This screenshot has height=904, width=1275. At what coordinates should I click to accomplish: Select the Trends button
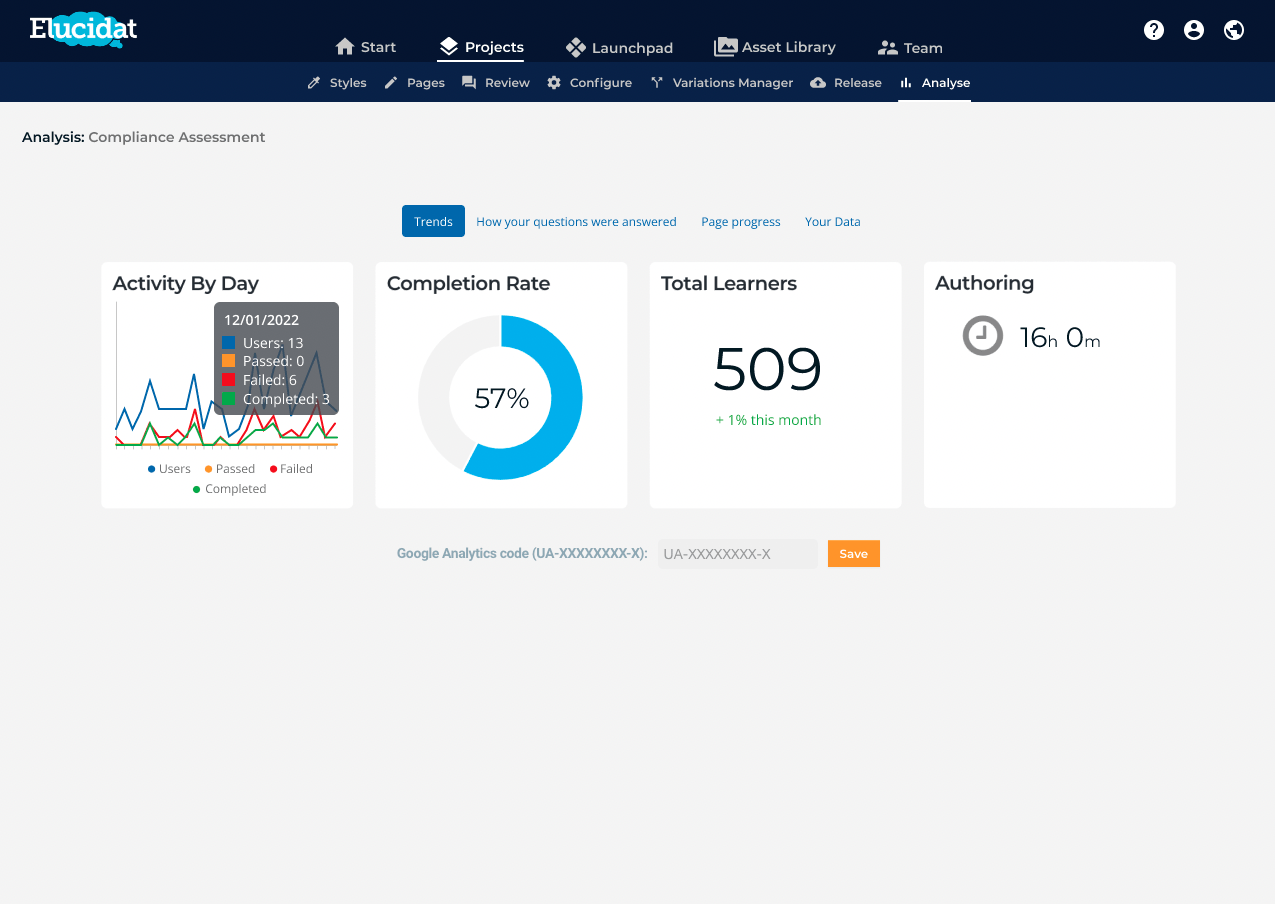[x=433, y=221]
